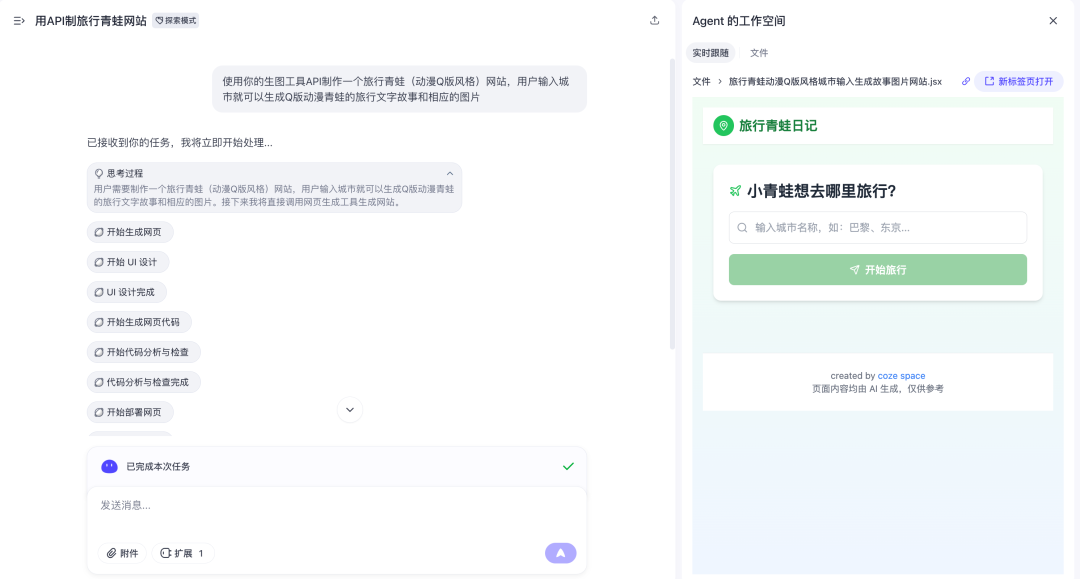The height and width of the screenshot is (579, 1080).
Task: Open in new tab with 新标签页打开
Action: (x=1019, y=81)
